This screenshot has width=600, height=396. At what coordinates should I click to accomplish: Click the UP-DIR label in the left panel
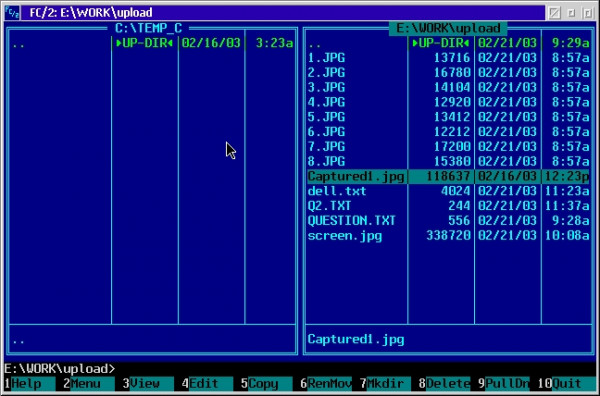click(x=145, y=43)
